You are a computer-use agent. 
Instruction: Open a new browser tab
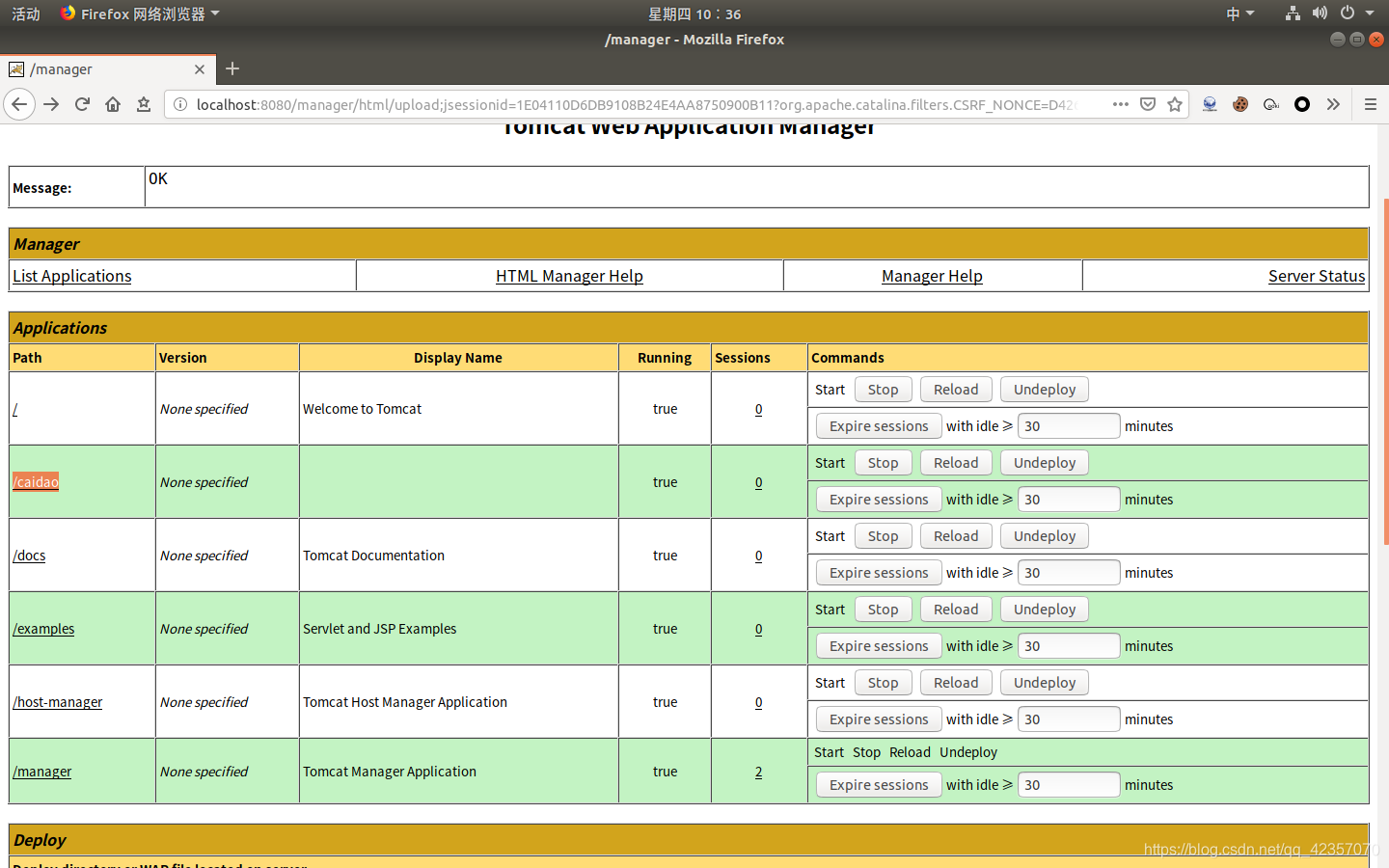232,68
